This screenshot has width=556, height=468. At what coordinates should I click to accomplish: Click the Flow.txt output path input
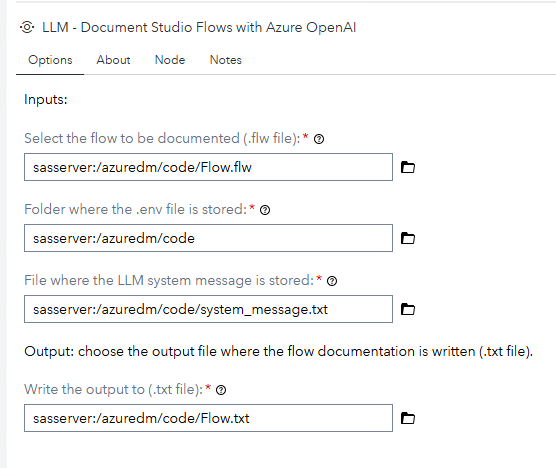(208, 418)
